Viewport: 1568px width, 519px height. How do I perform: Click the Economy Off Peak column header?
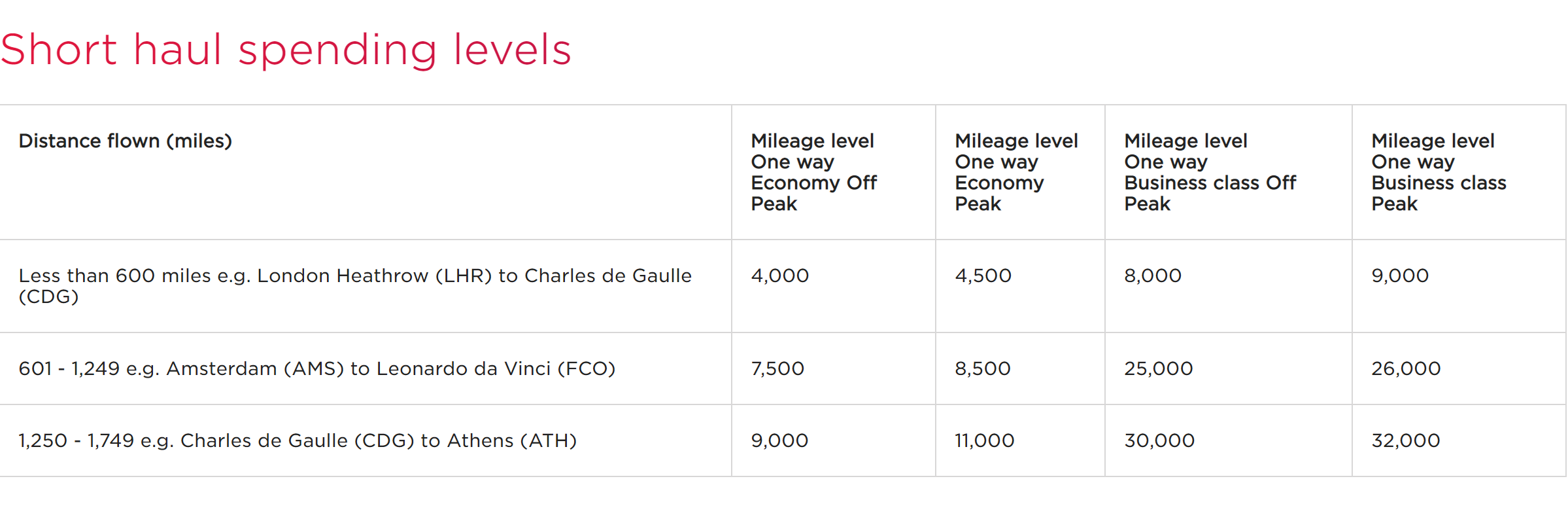[814, 172]
